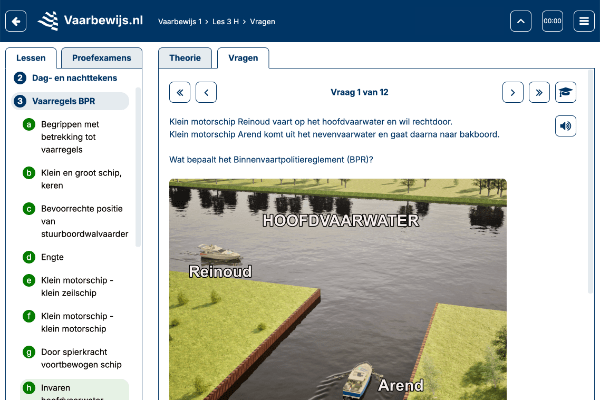This screenshot has height=400, width=600.
Task: Switch to the Theorie tab
Action: 186,59
